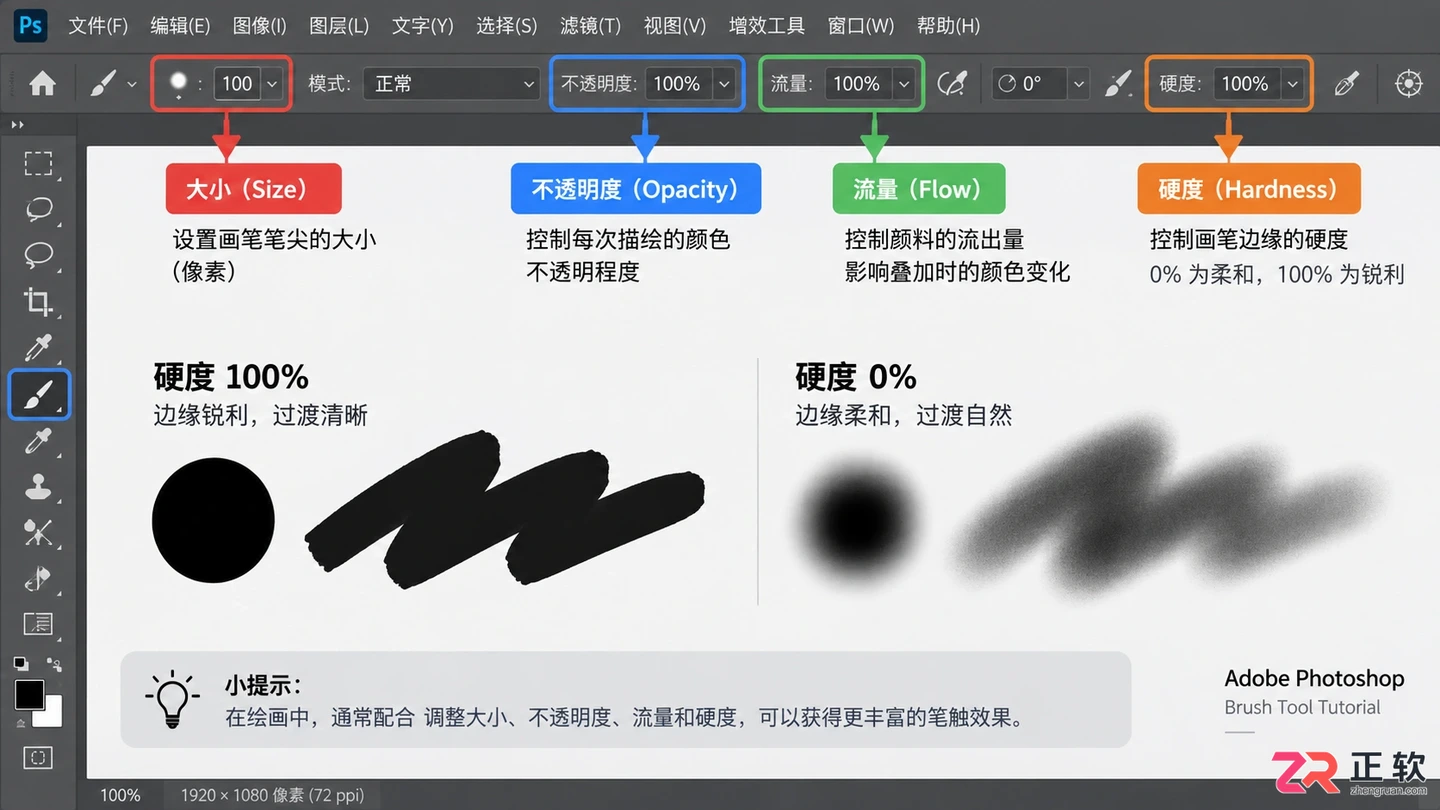Open the 流量 dropdown arrow
This screenshot has height=810, width=1440.
904,84
